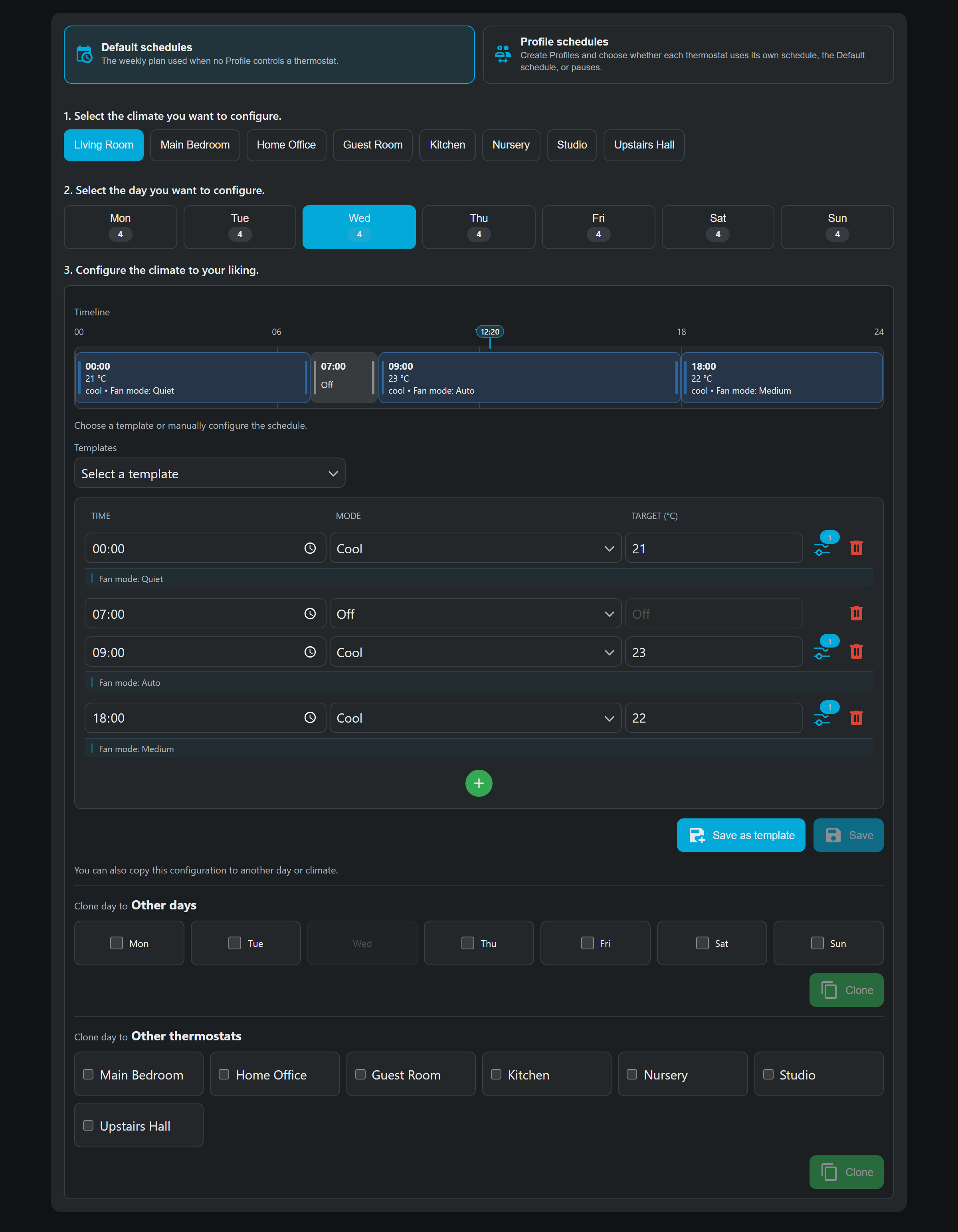The height and width of the screenshot is (1232, 958).
Task: Tick the Guest Room thermostat checkbox
Action: [x=360, y=1074]
